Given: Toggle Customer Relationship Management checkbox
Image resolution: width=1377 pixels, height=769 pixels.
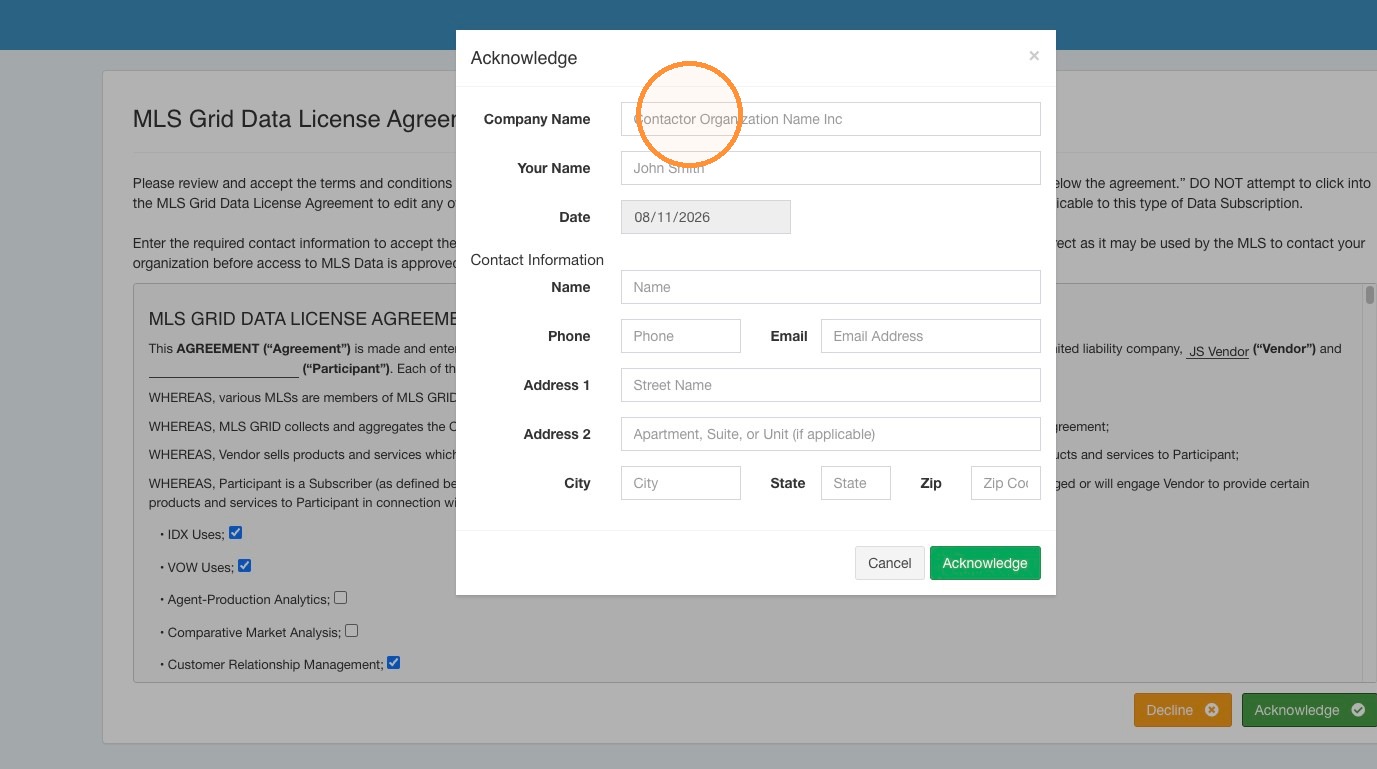Looking at the screenshot, I should [x=393, y=663].
